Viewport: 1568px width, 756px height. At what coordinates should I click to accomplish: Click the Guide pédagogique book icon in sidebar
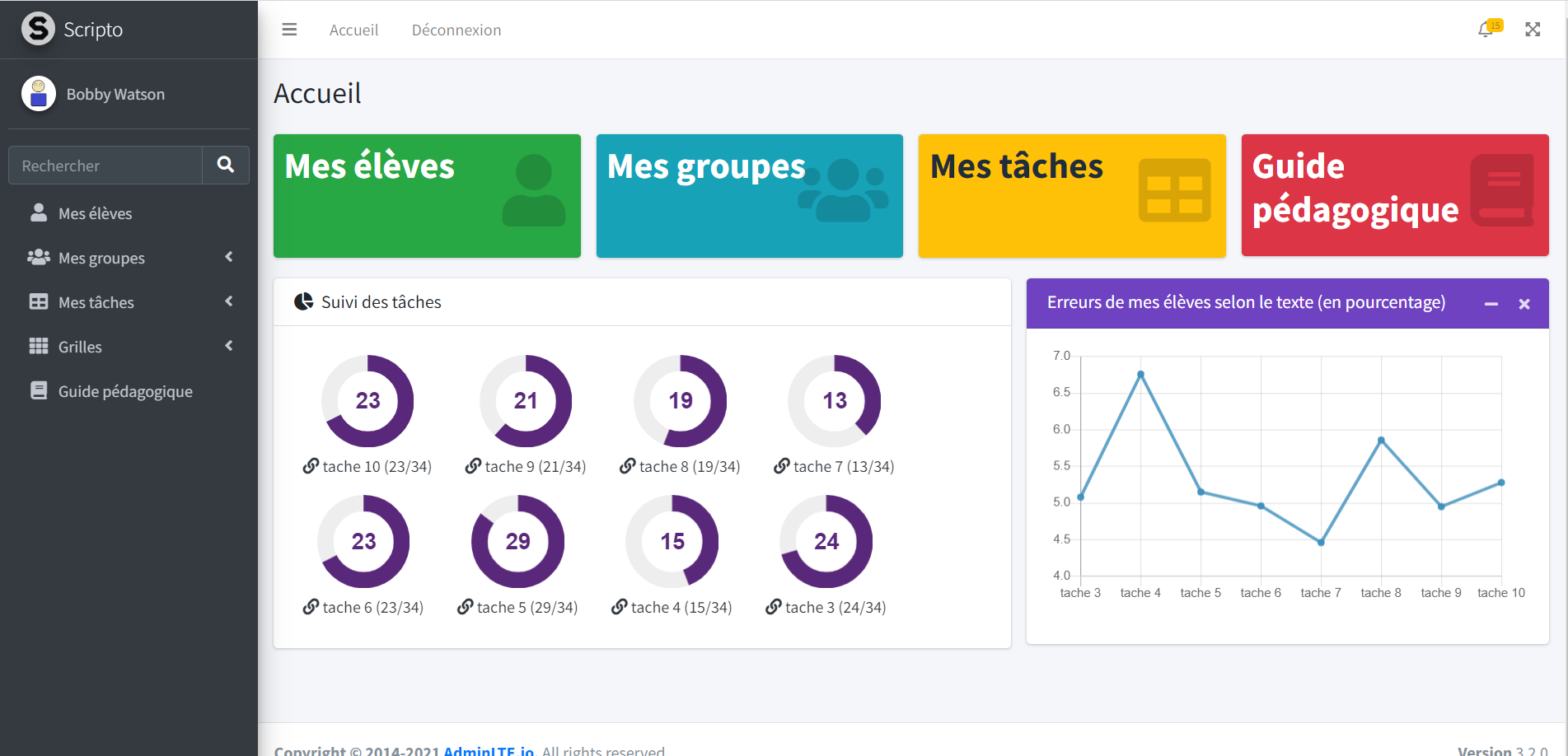coord(39,391)
